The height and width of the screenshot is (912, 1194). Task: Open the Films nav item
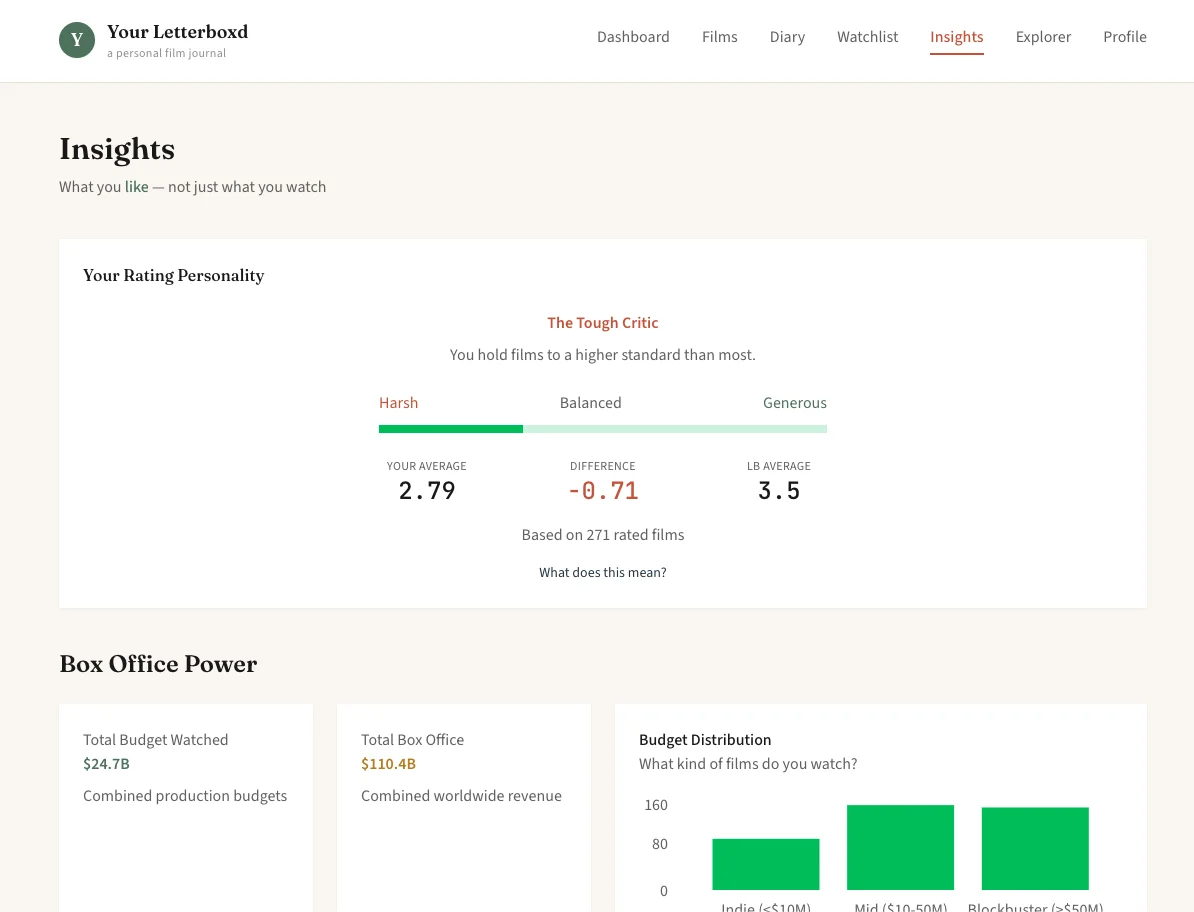tap(719, 37)
